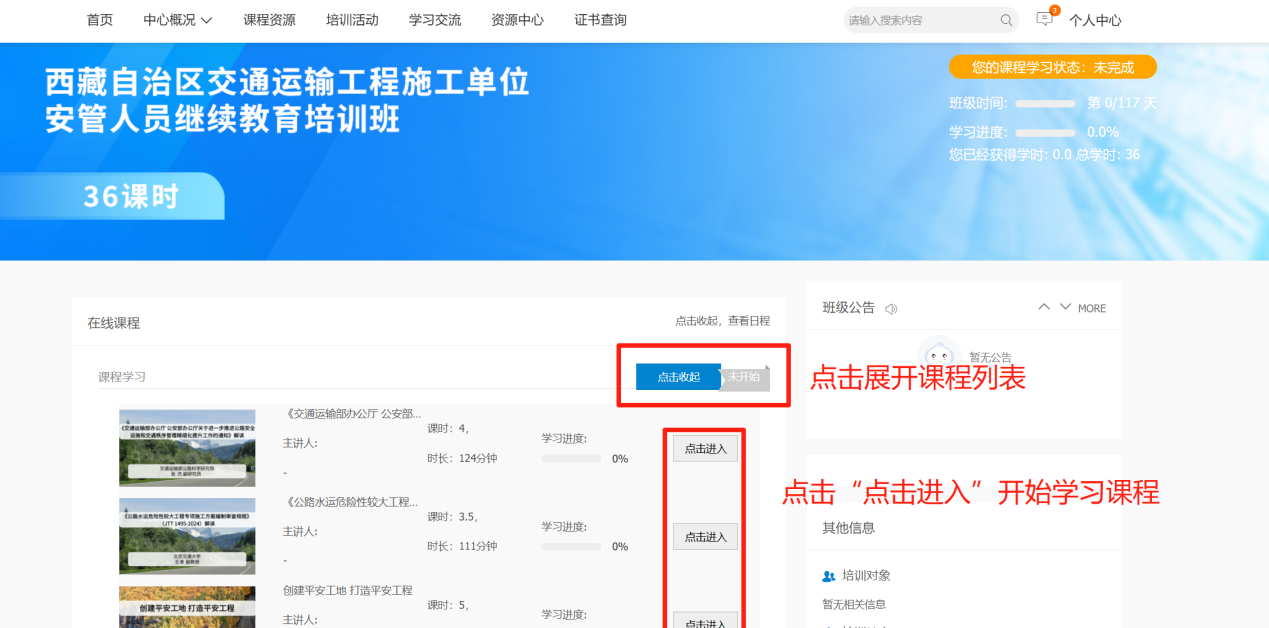Select 培训活动 in the top navigation

[352, 20]
